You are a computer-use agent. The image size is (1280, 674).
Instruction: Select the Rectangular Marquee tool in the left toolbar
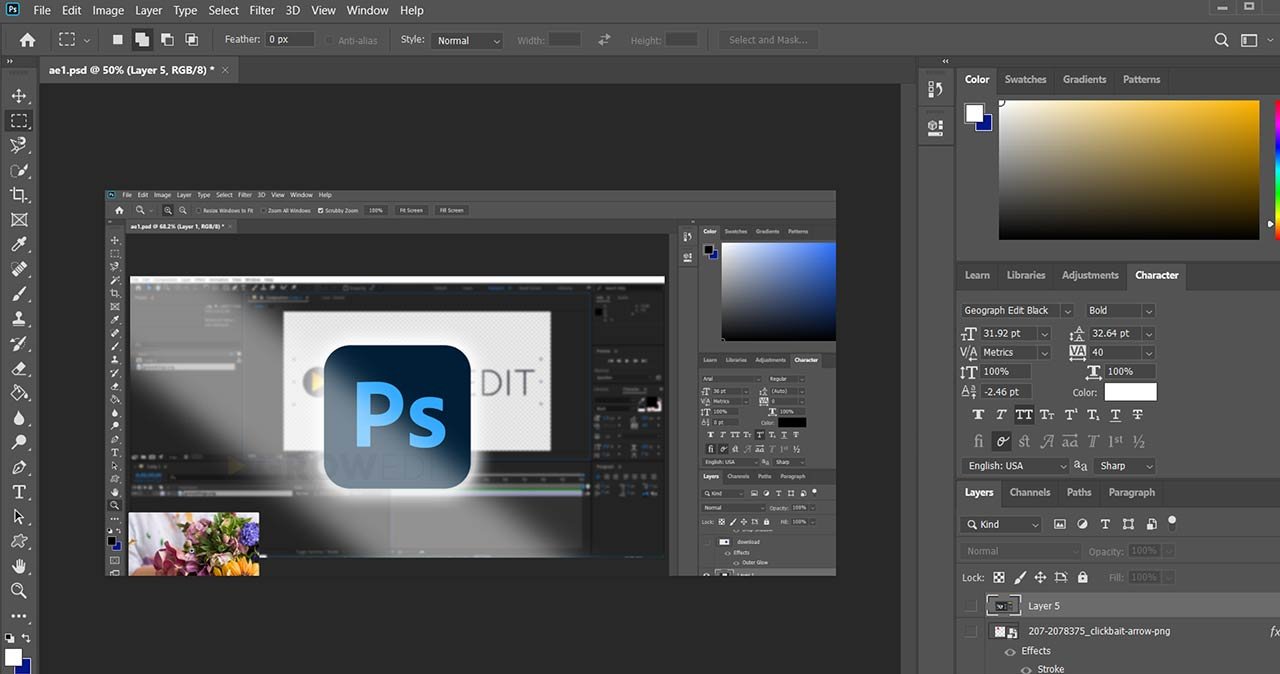(19, 121)
